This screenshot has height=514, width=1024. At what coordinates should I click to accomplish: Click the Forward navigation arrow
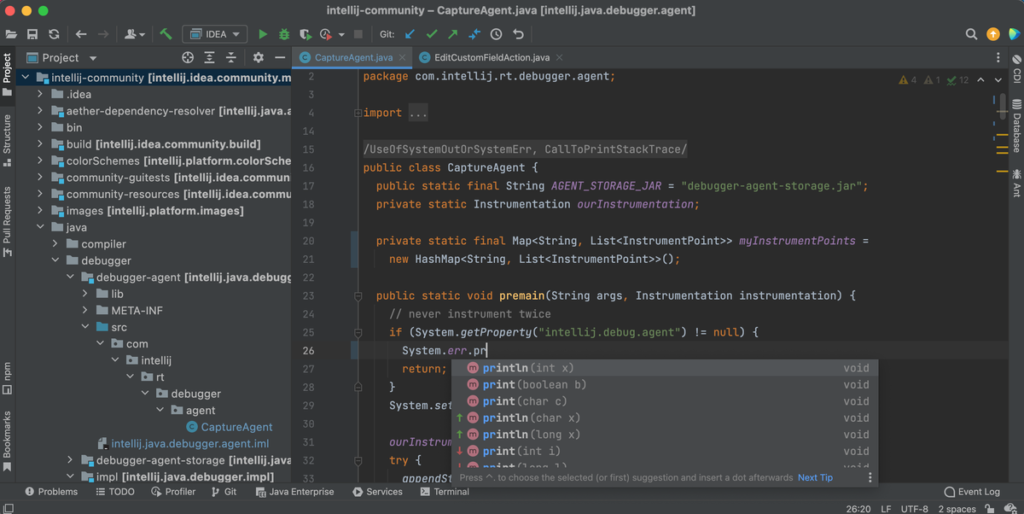point(103,34)
